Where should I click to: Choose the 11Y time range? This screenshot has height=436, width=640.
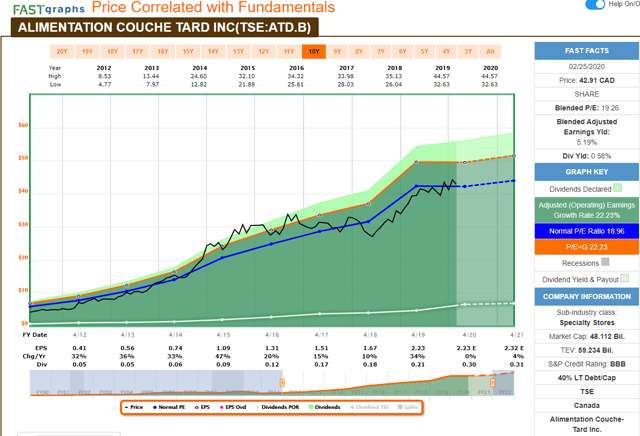coord(289,51)
